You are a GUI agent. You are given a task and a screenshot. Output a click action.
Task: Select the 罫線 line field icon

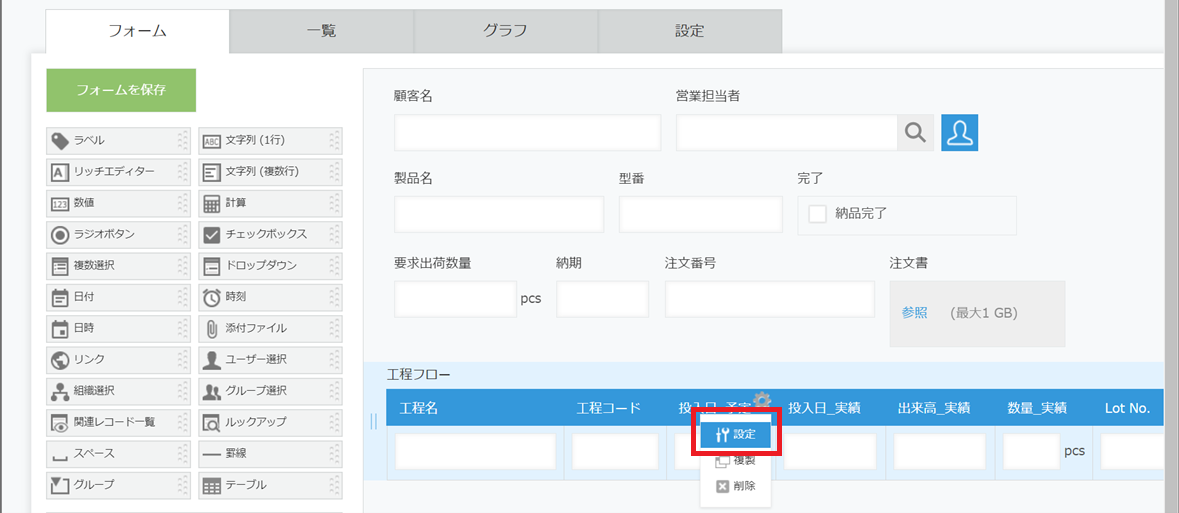(212, 454)
